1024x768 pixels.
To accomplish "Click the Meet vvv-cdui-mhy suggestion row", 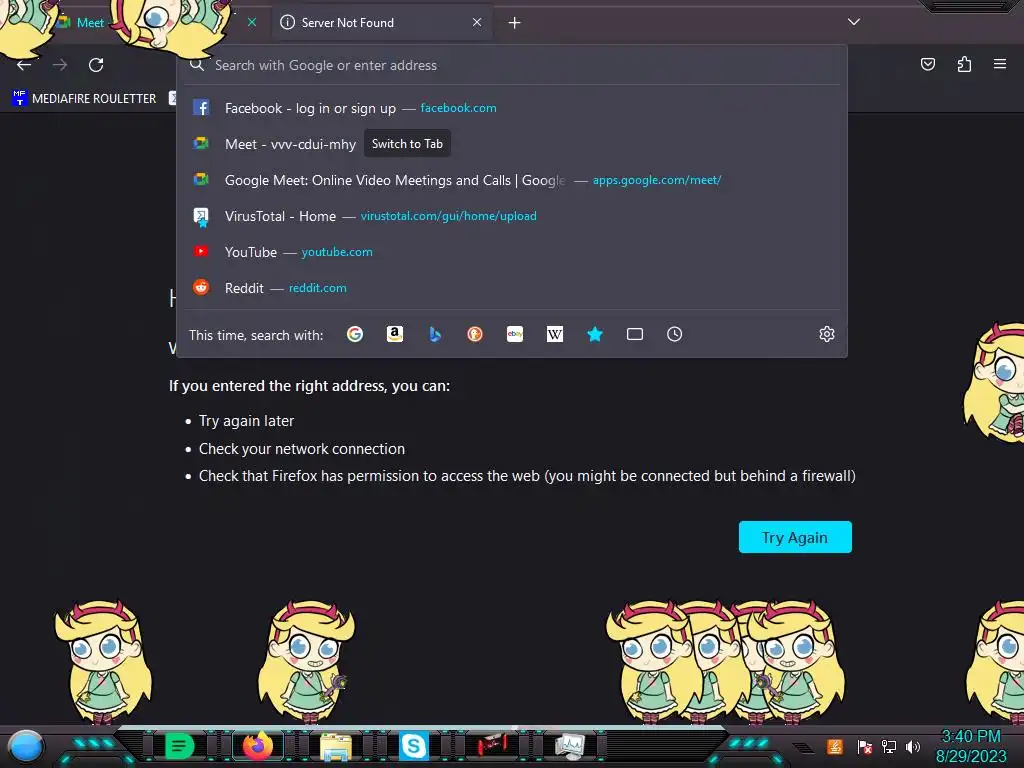I will (513, 144).
